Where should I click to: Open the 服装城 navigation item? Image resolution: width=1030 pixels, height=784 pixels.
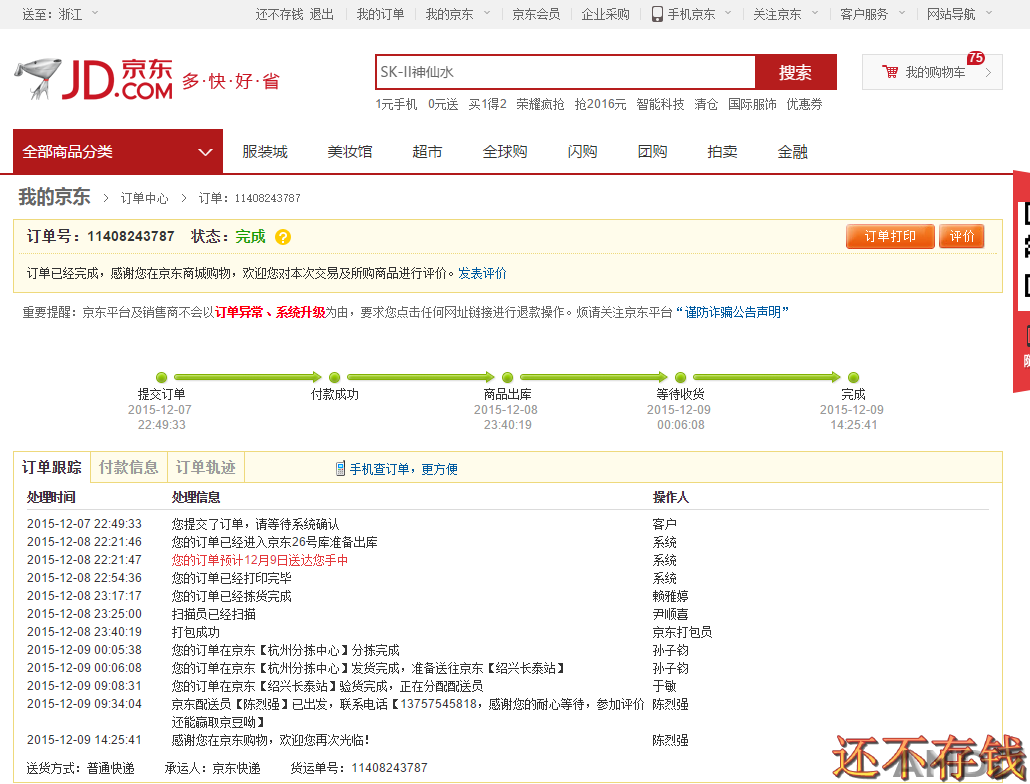265,152
